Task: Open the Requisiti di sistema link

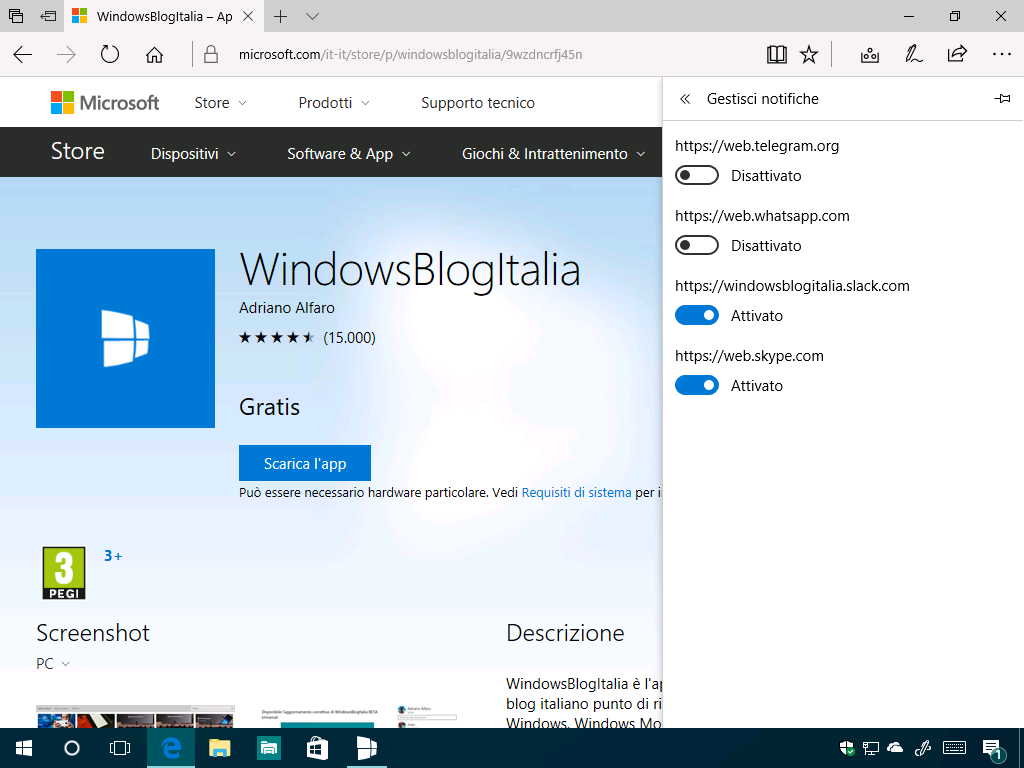Action: (x=577, y=492)
